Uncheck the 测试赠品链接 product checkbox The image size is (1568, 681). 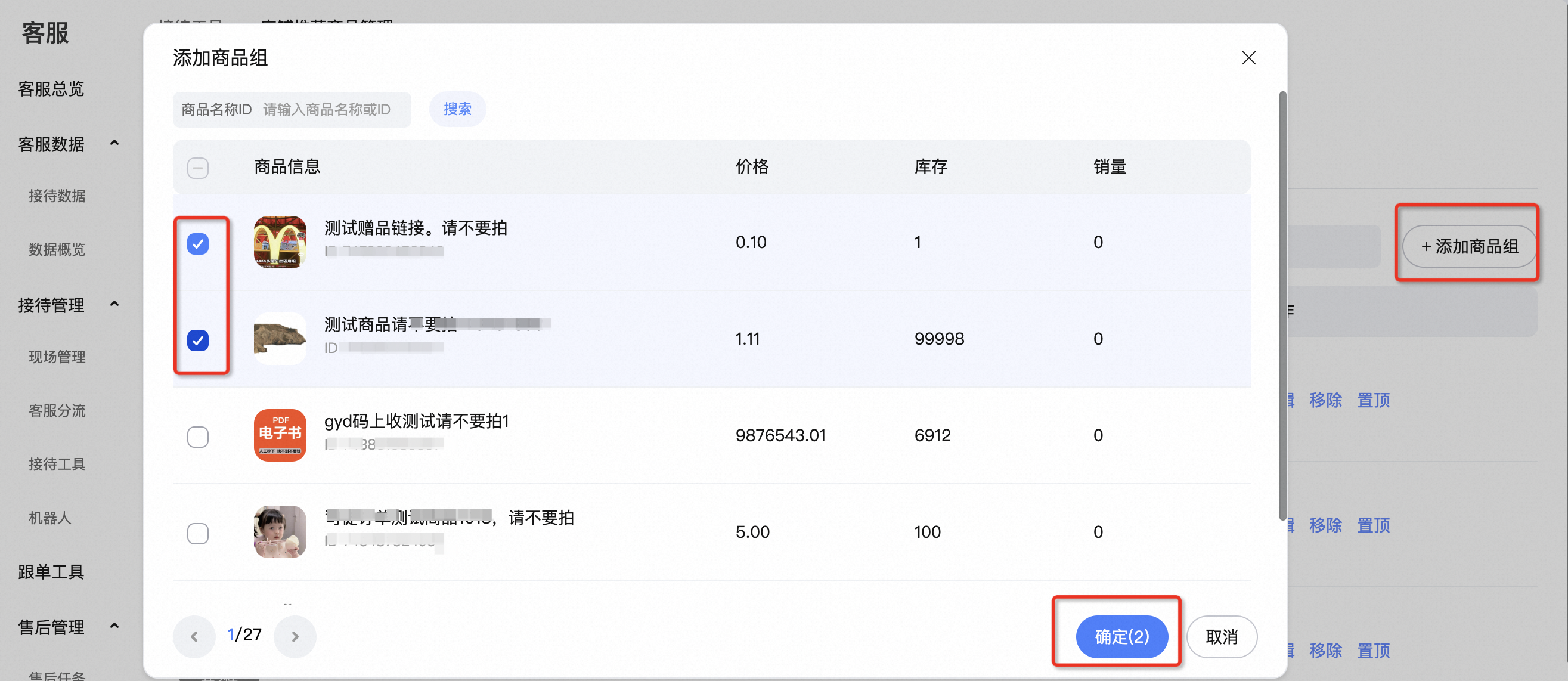tap(198, 243)
